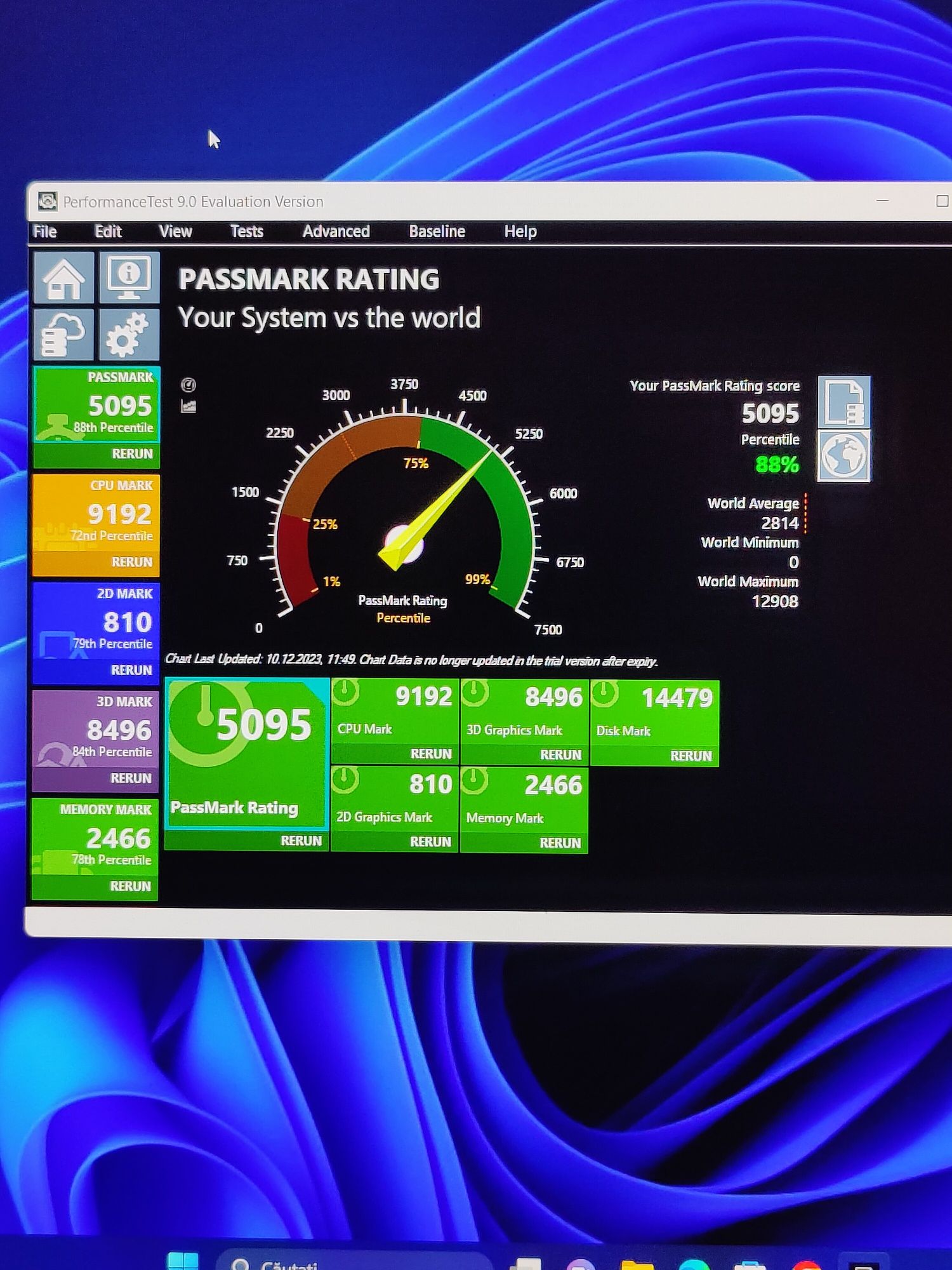Image resolution: width=952 pixels, height=1270 pixels.
Task: Click the power icon on 2D Graphics tile
Action: pyautogui.click(x=345, y=780)
